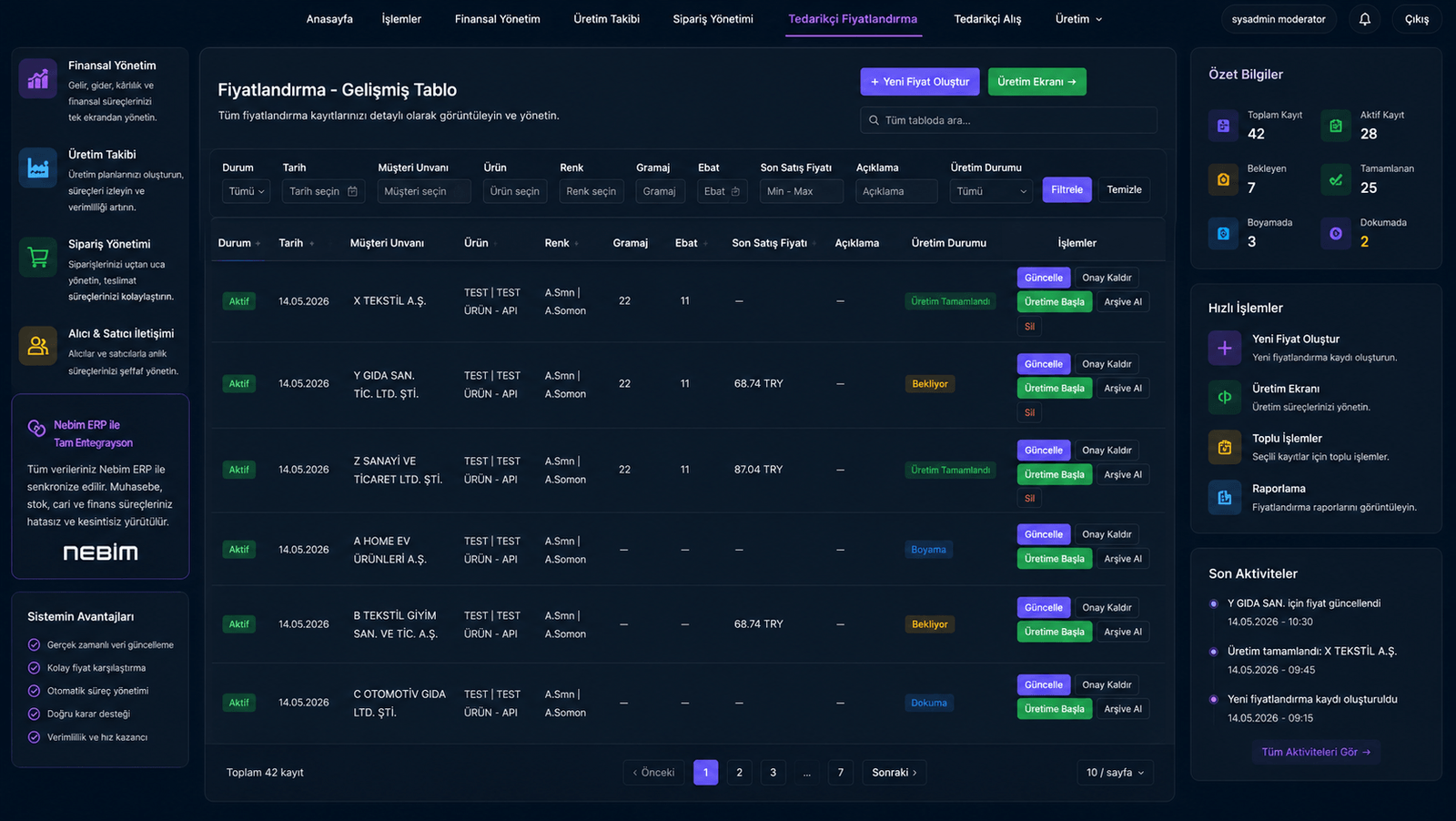Click Onay Kaldır for C OTOMOTİV GIDA row

coord(1107,684)
